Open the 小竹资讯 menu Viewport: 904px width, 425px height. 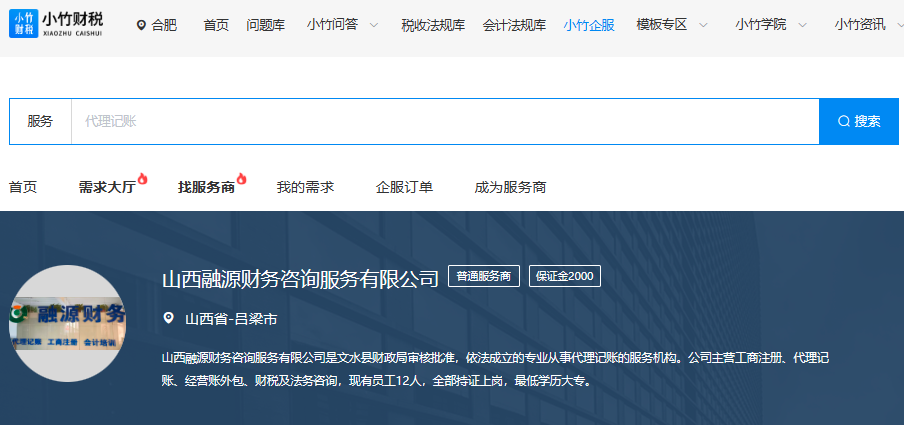[x=860, y=25]
